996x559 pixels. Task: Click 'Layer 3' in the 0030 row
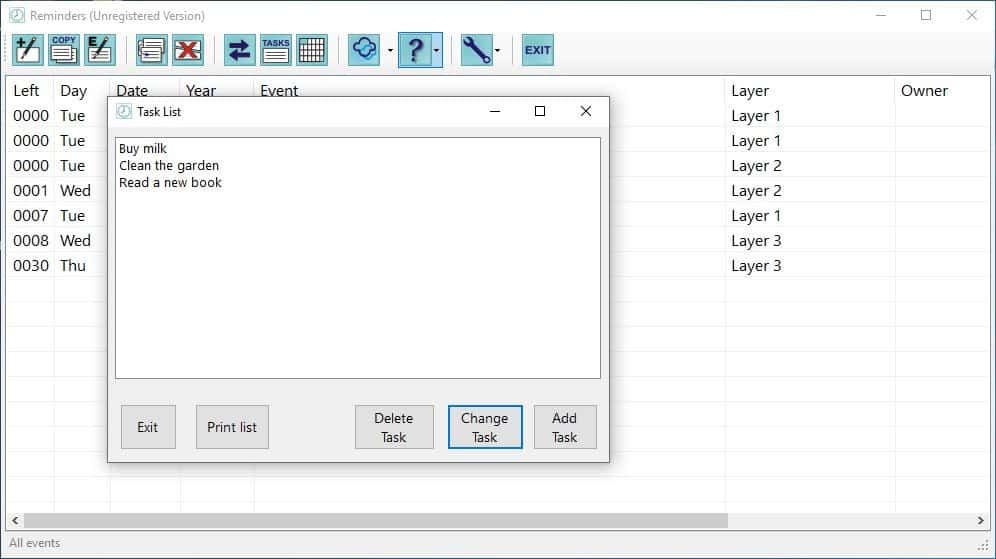pos(756,266)
